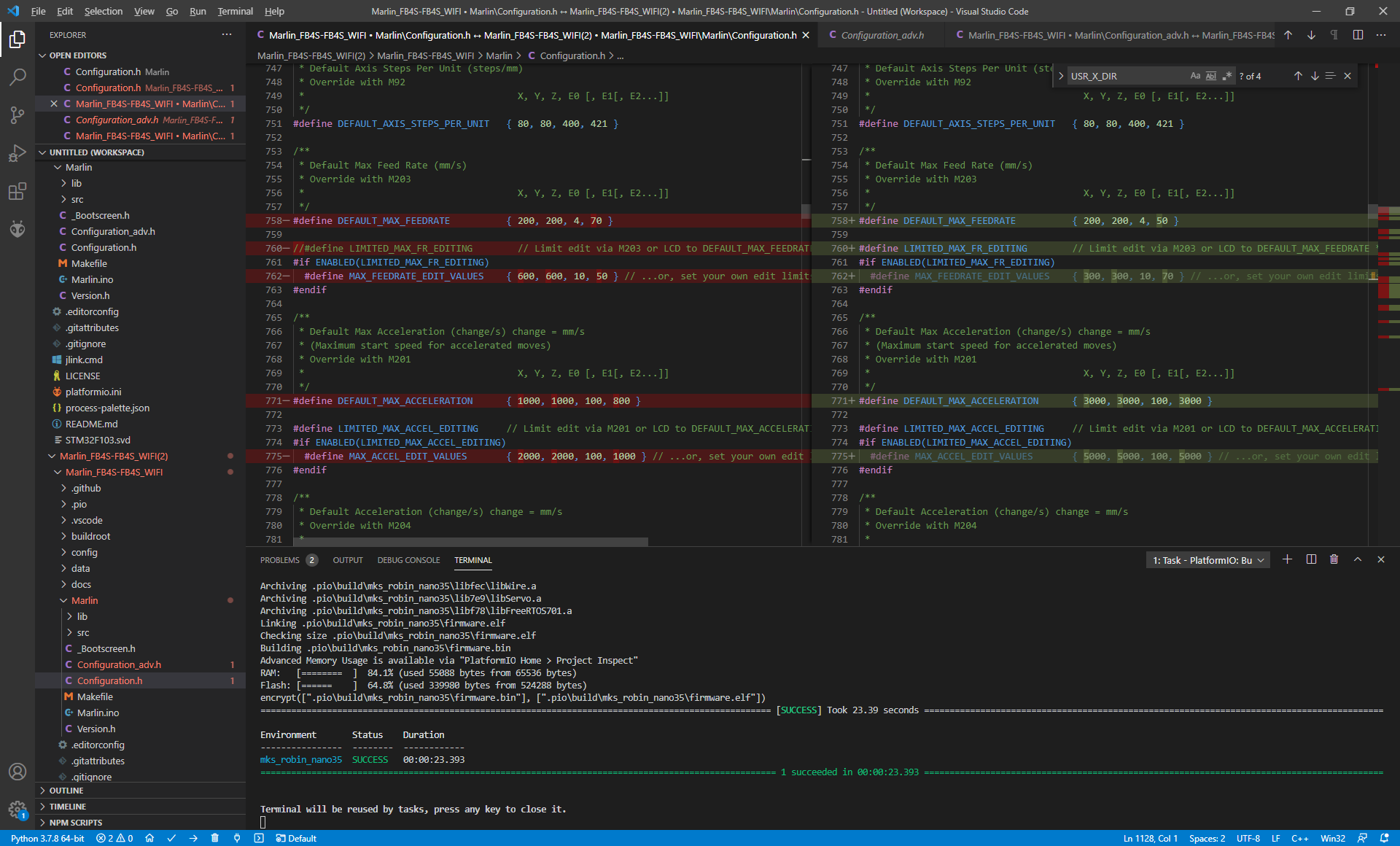Viewport: 1400px width, 846px height.
Task: Open the Terminal menu
Action: tap(235, 11)
